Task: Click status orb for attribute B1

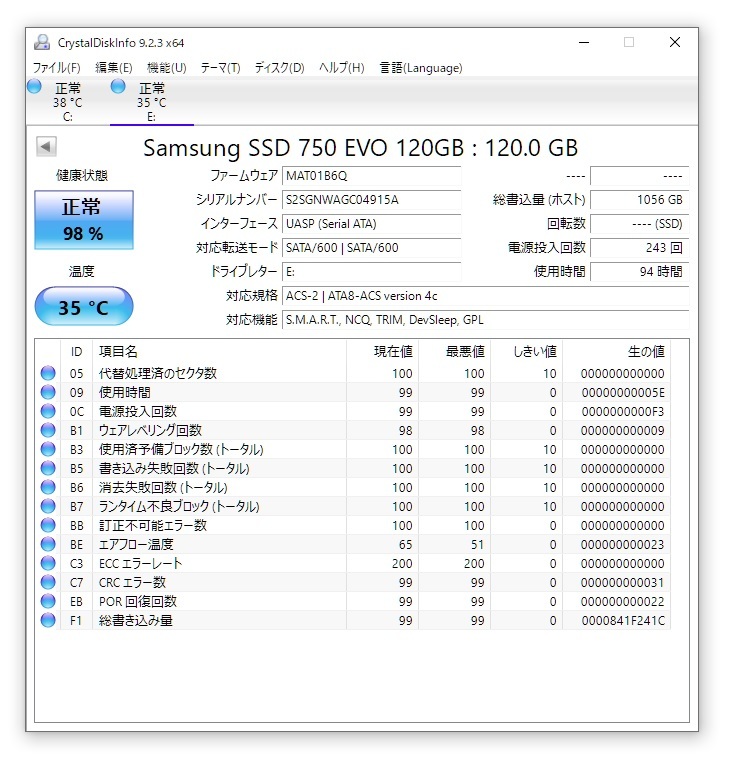Action: click(48, 430)
